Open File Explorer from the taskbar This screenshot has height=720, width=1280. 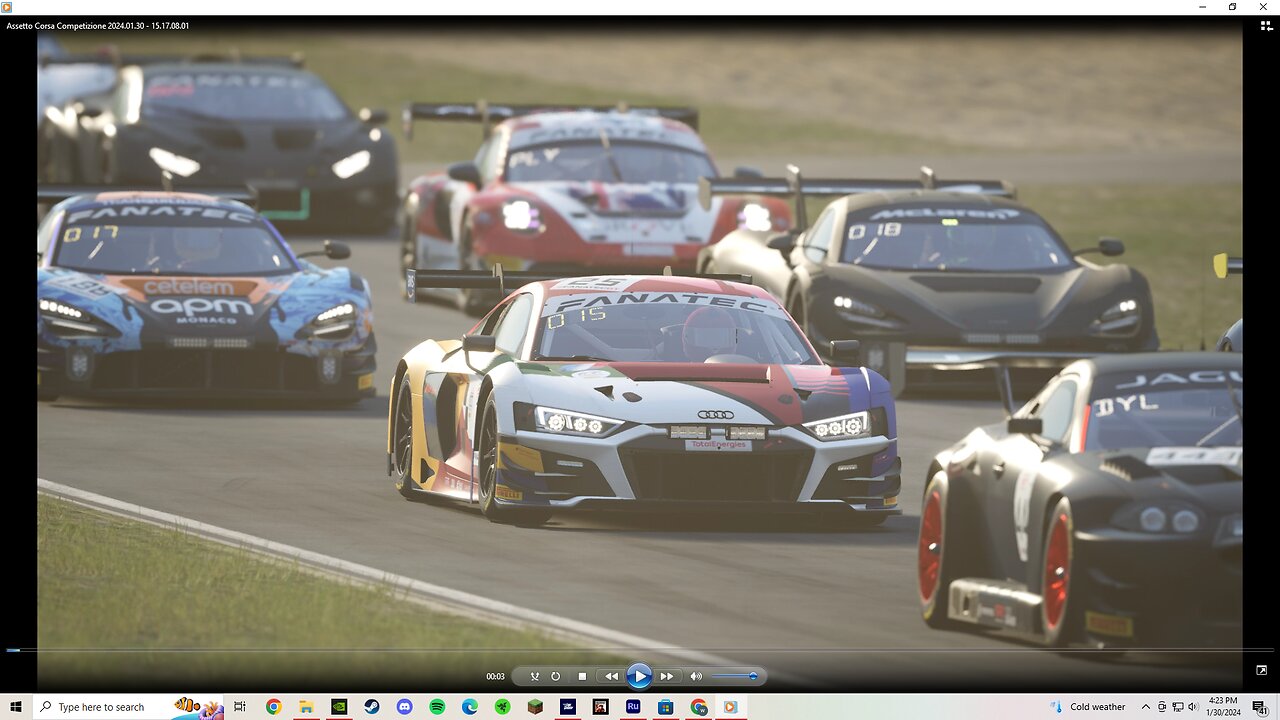[306, 707]
